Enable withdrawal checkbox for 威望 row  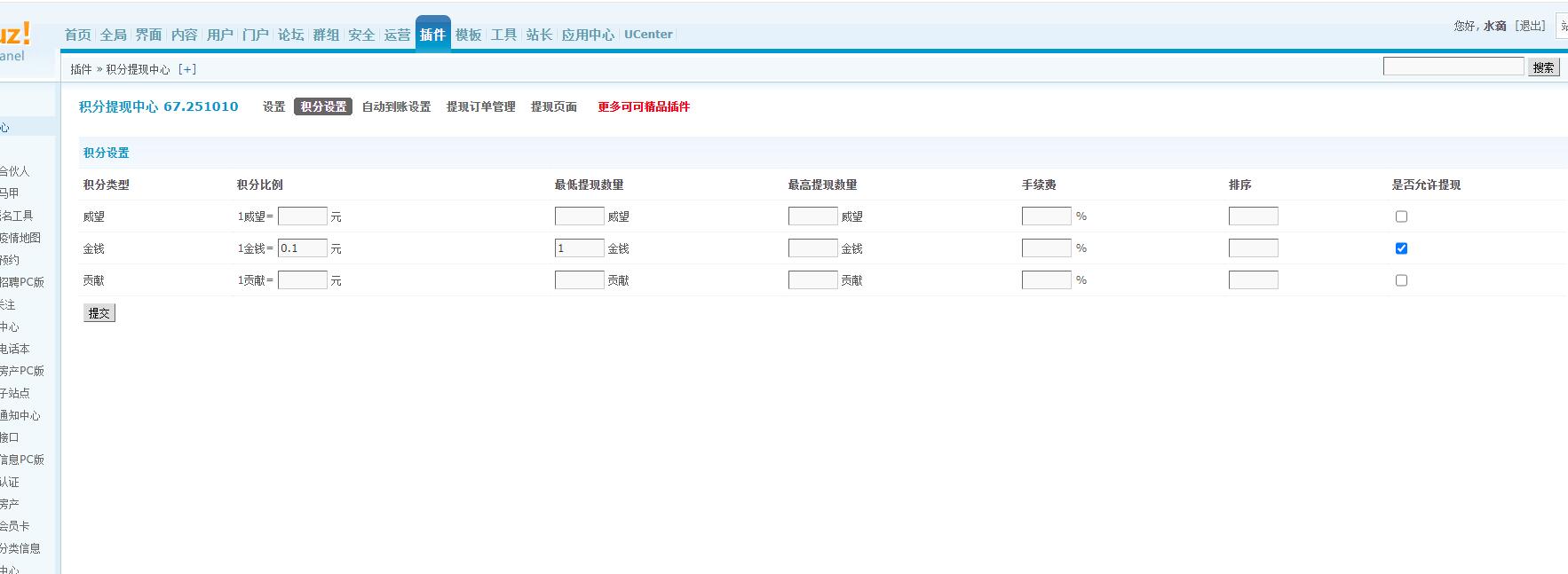[1401, 216]
